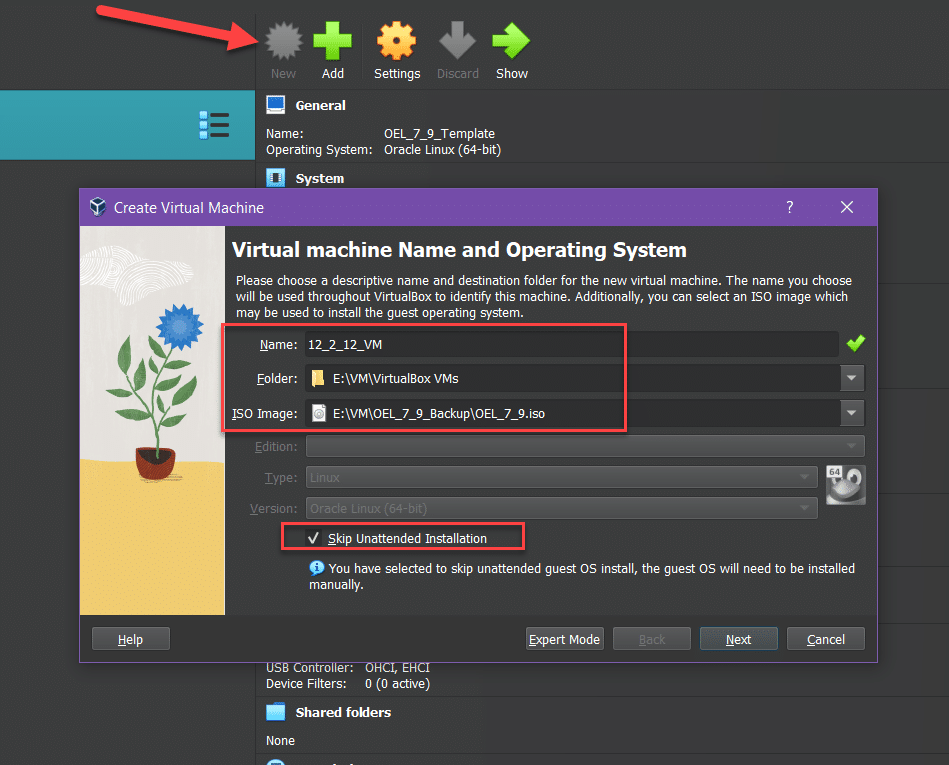Open the machine tools list menu icon

click(x=214, y=125)
